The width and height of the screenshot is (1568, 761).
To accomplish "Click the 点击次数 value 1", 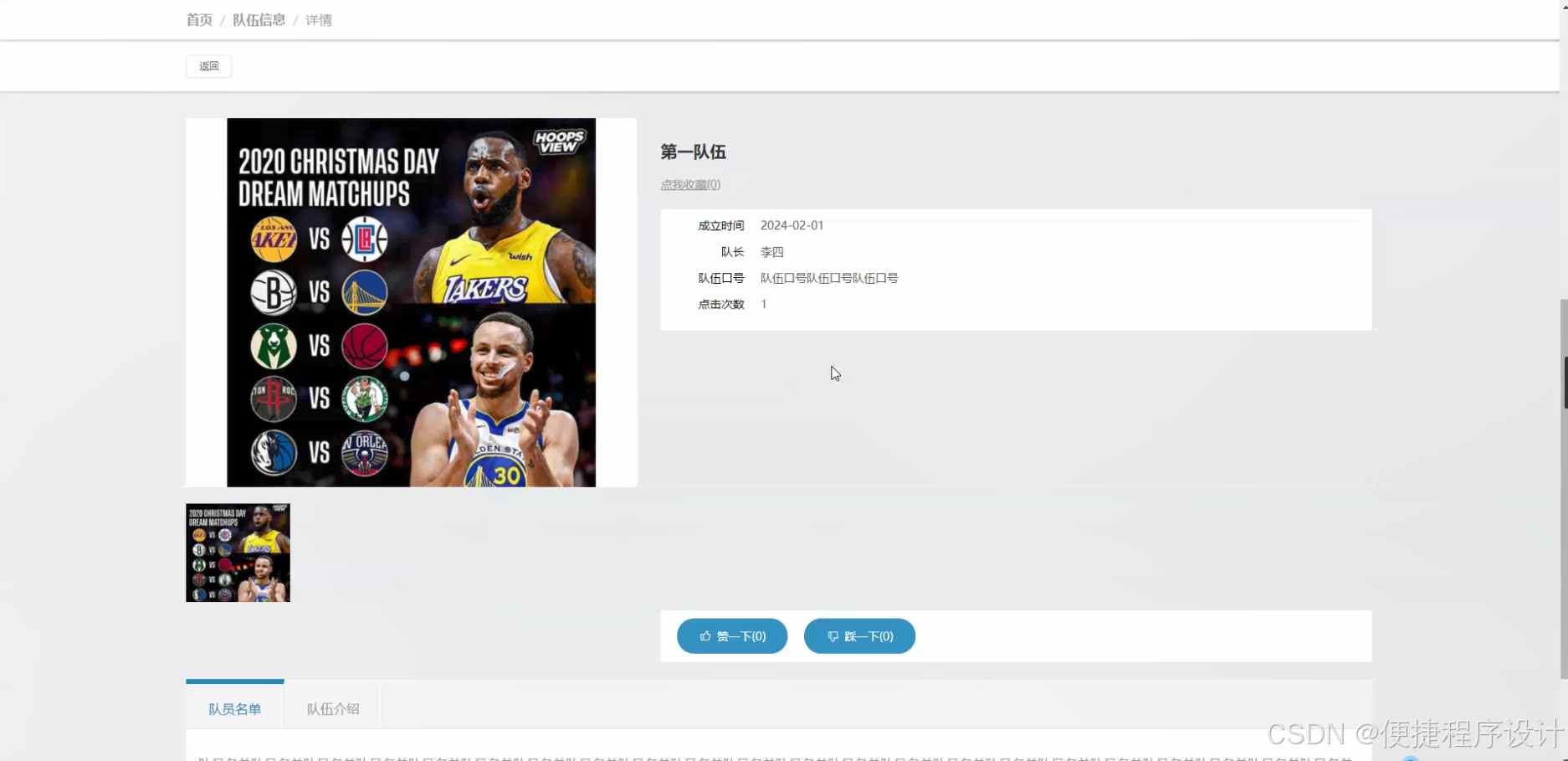I will [763, 304].
